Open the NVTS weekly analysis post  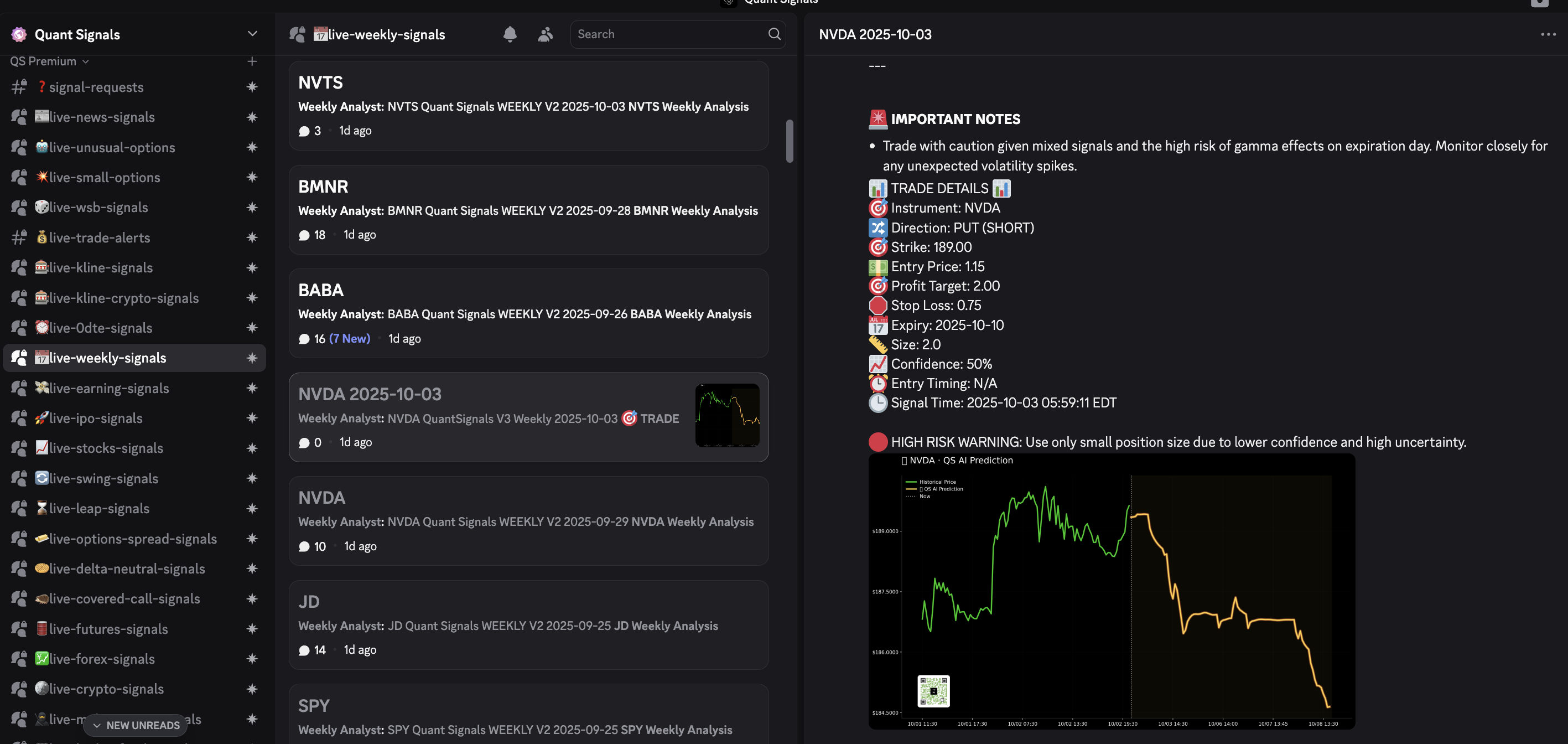528,105
